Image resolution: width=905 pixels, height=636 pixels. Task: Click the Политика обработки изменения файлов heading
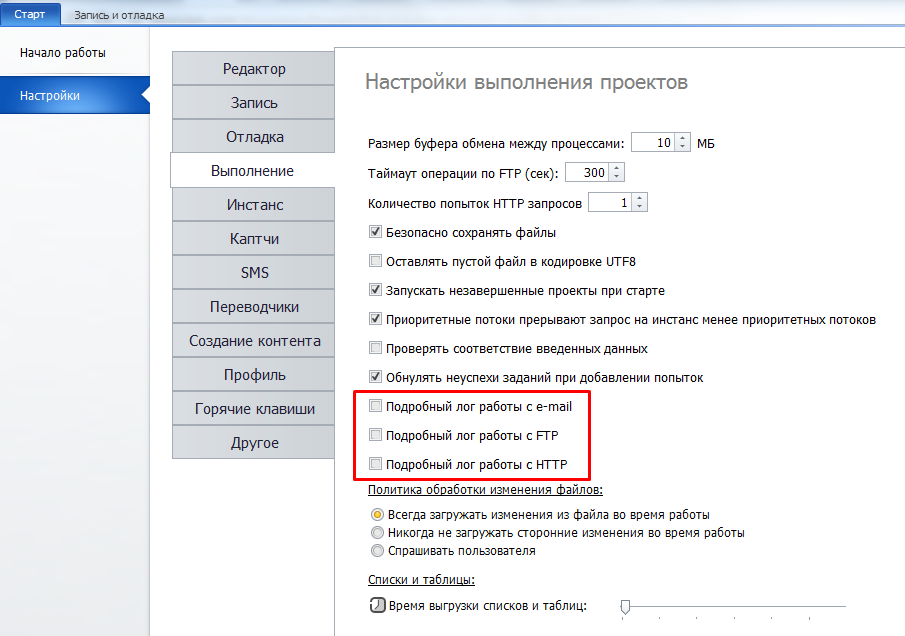tap(485, 489)
